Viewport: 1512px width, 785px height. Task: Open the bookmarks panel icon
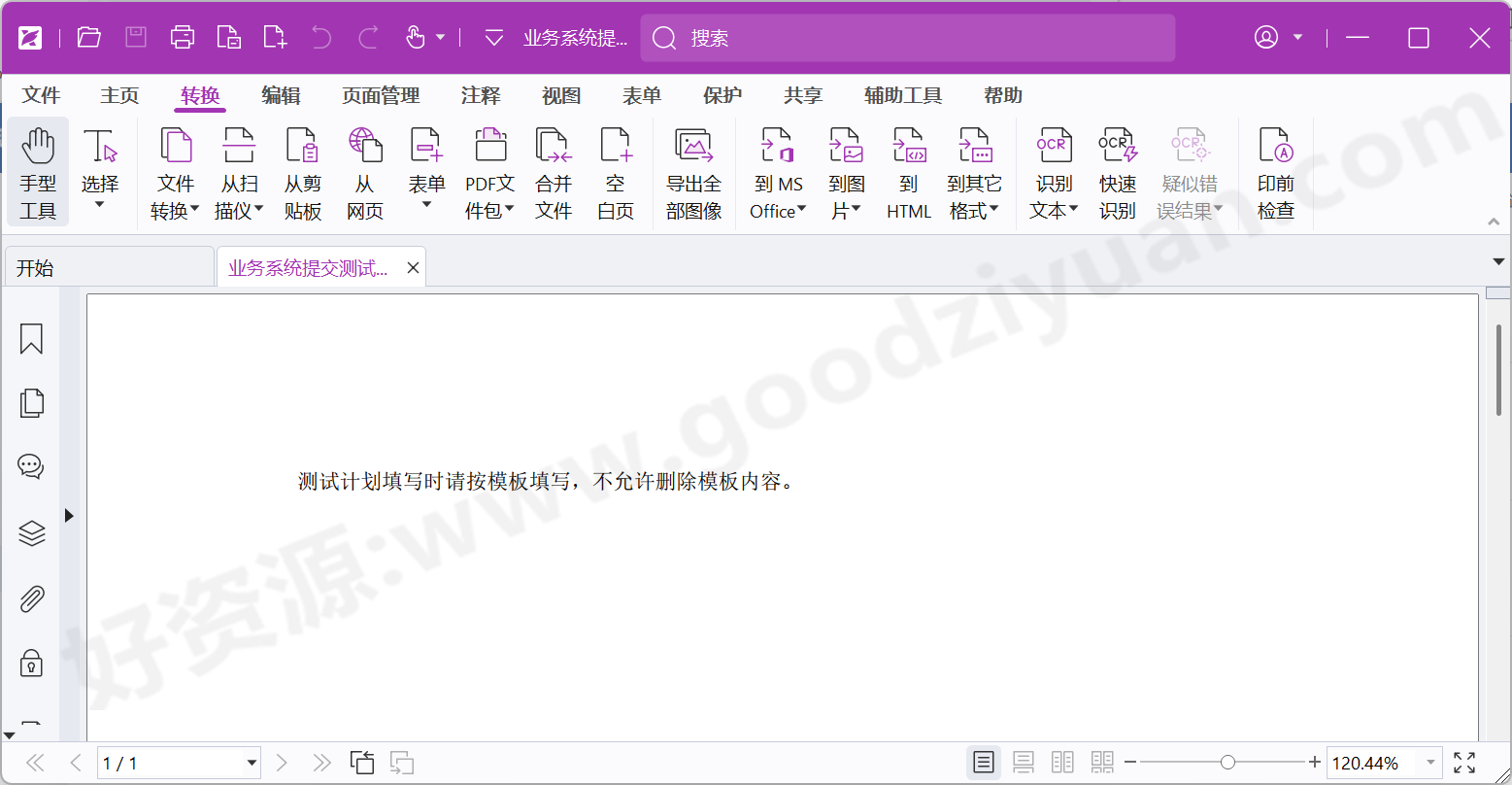(x=31, y=338)
